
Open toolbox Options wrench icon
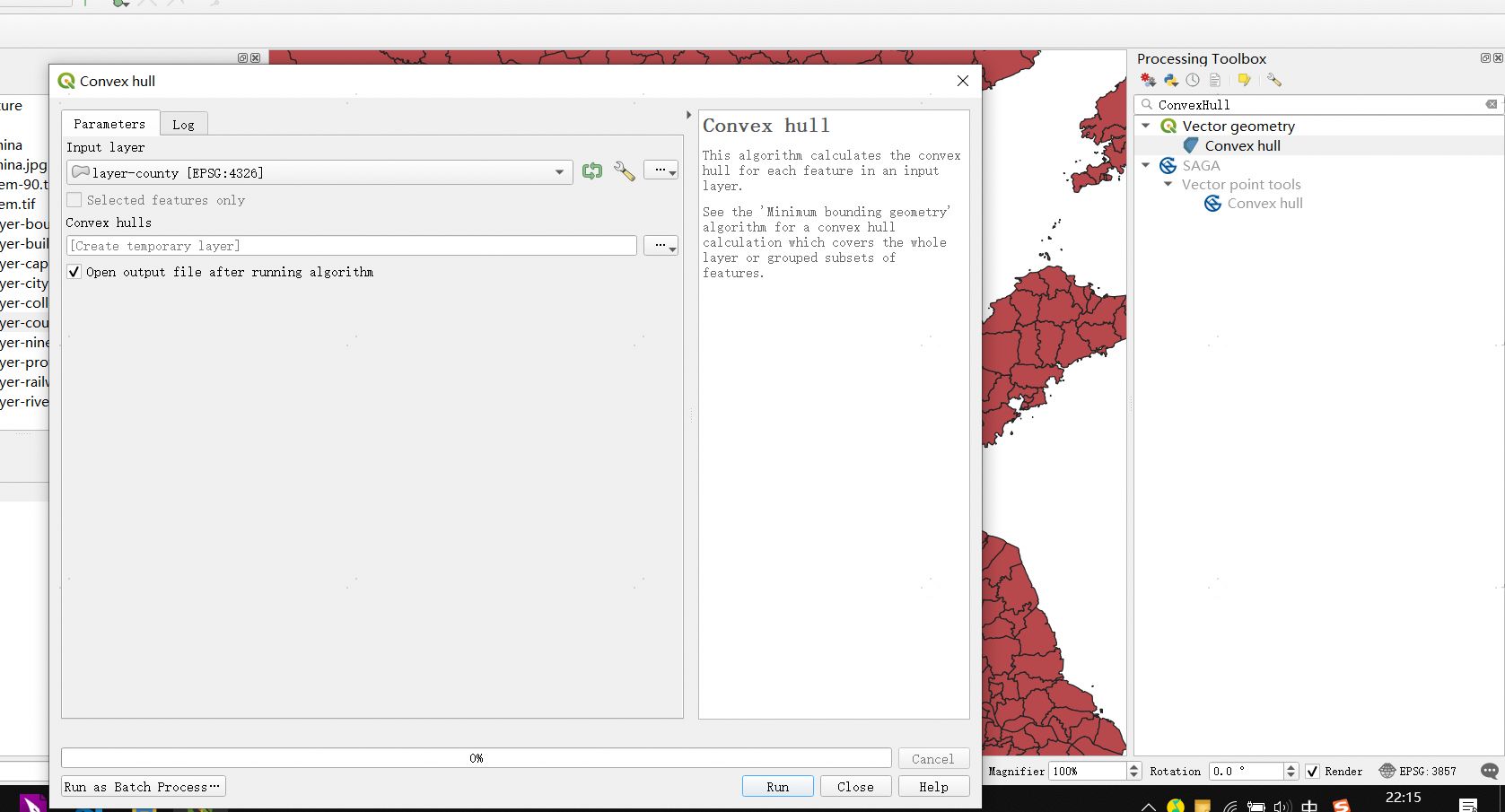[x=1274, y=80]
